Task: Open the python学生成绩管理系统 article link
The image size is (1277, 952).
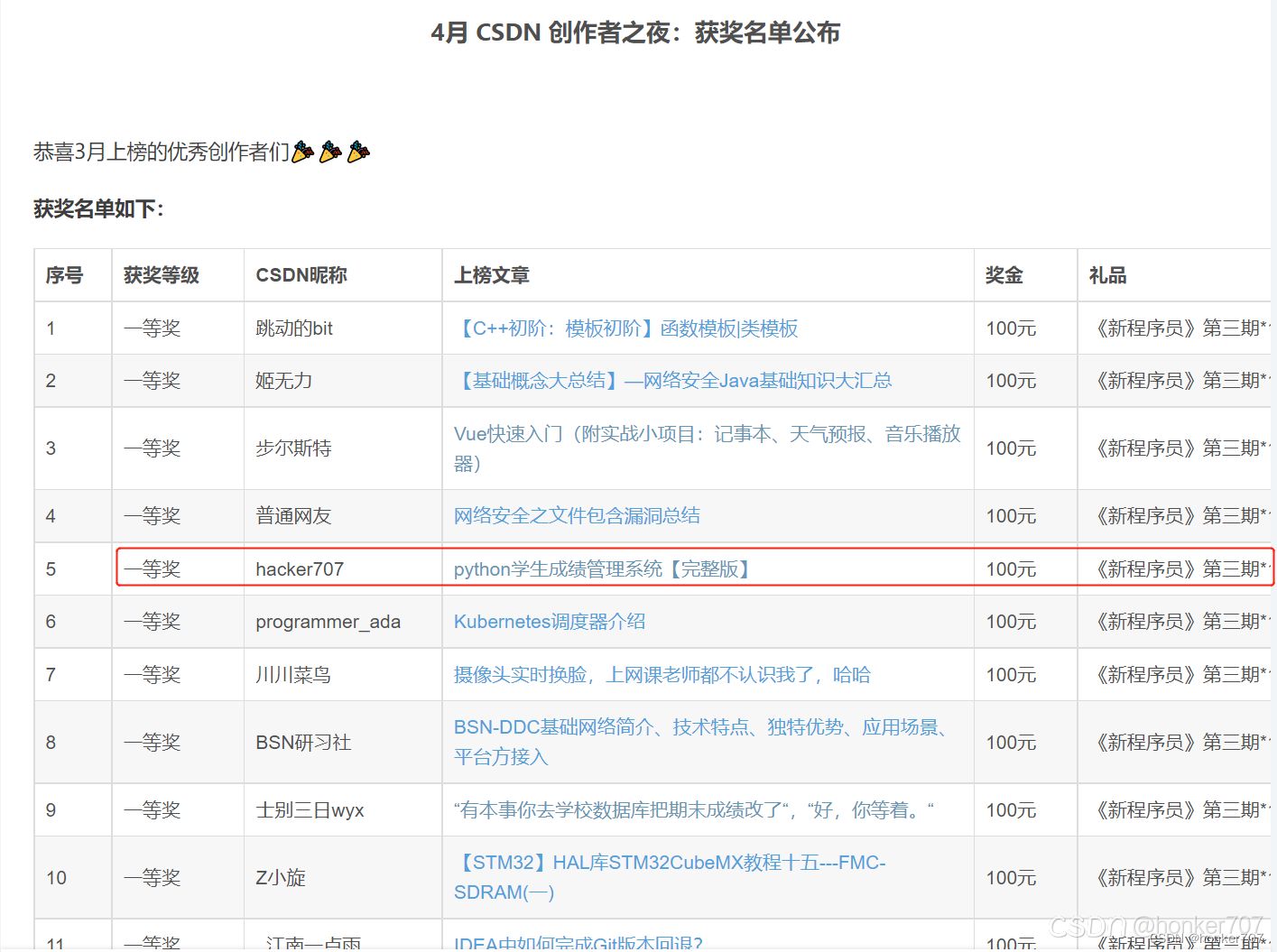Action: point(604,569)
